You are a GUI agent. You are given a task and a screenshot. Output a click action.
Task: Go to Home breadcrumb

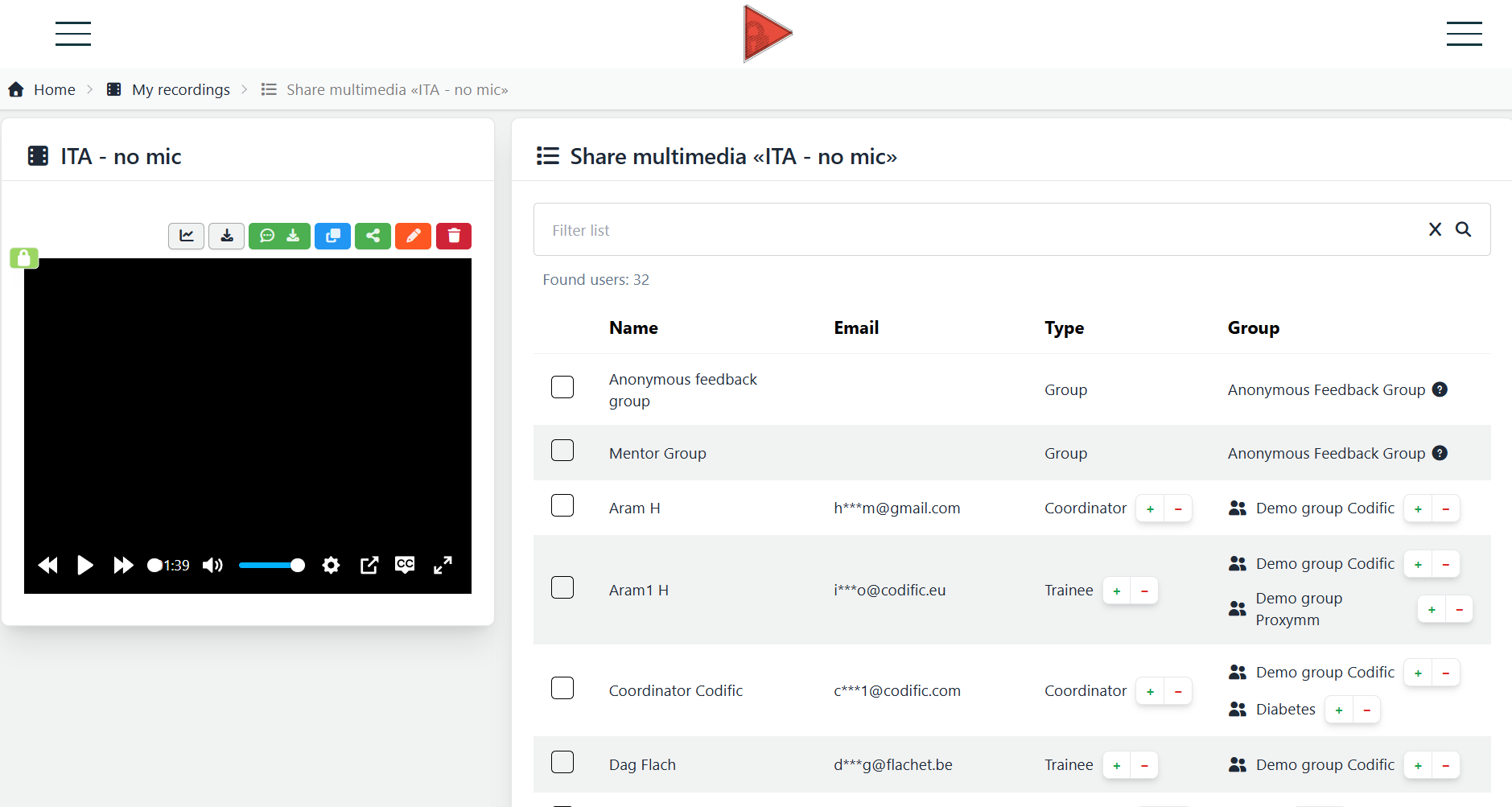(x=42, y=89)
